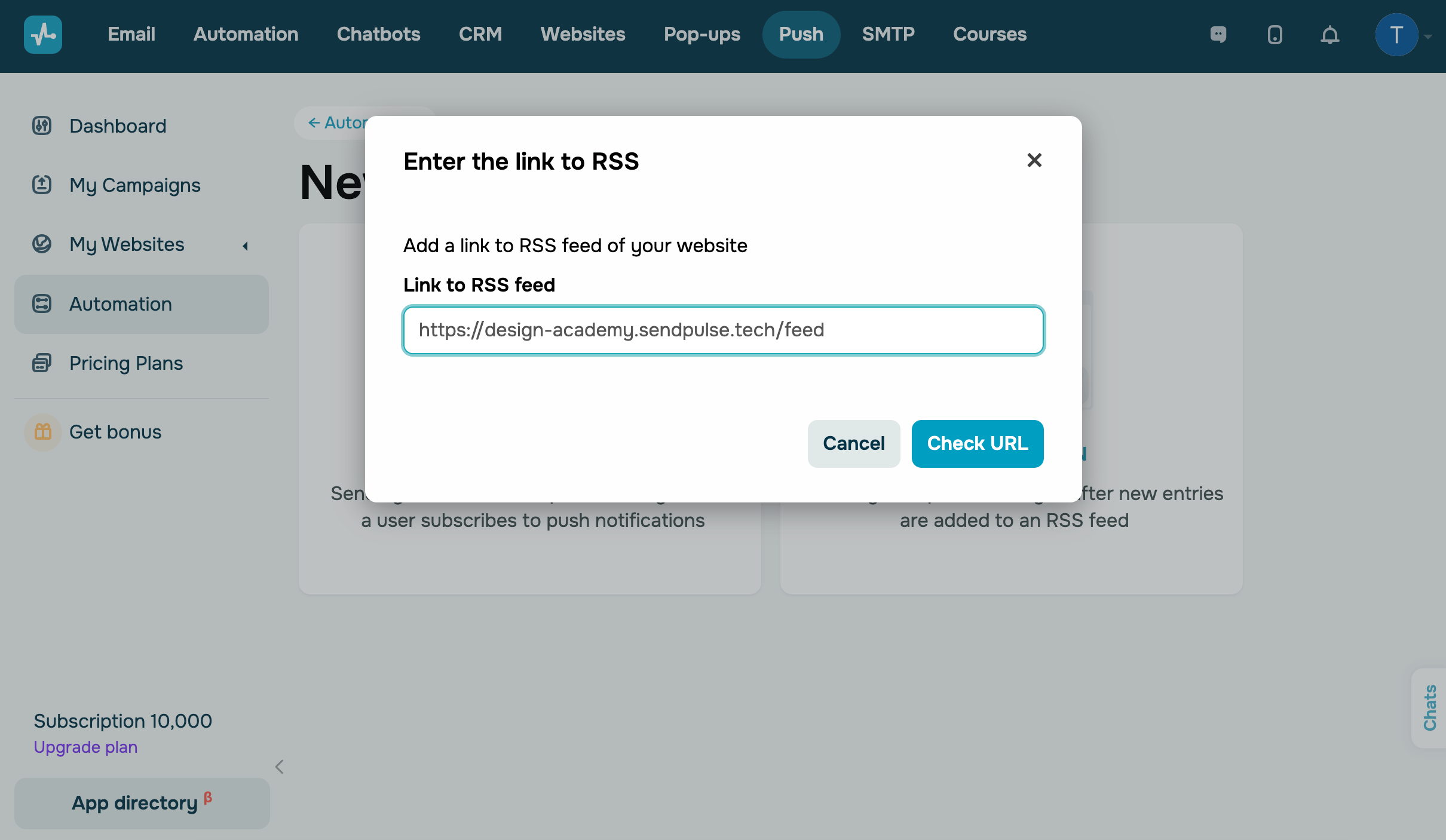The image size is (1446, 840).
Task: Go to the SMTP section
Action: click(x=888, y=34)
